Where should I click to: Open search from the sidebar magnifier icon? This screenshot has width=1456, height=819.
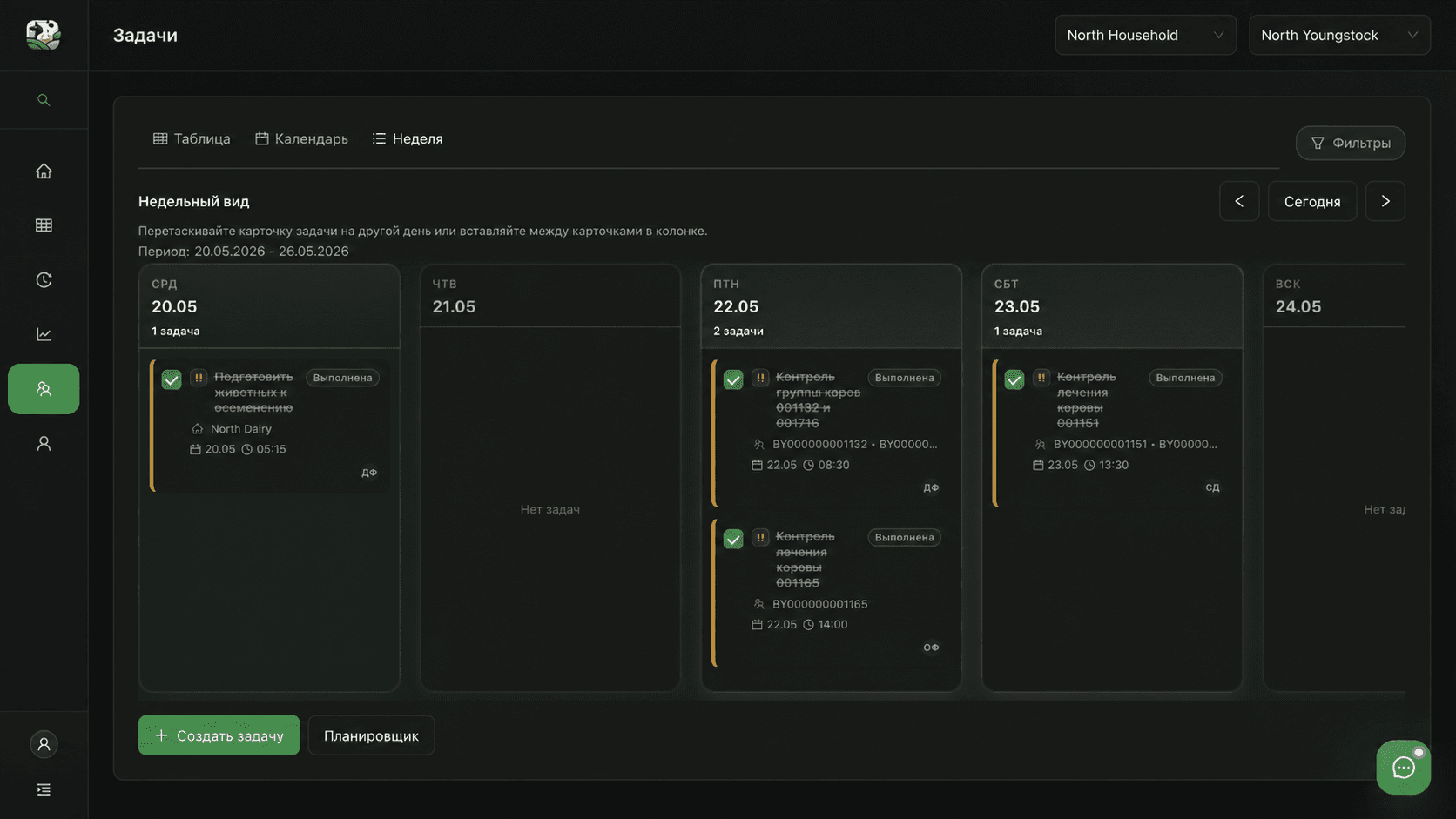(44, 100)
